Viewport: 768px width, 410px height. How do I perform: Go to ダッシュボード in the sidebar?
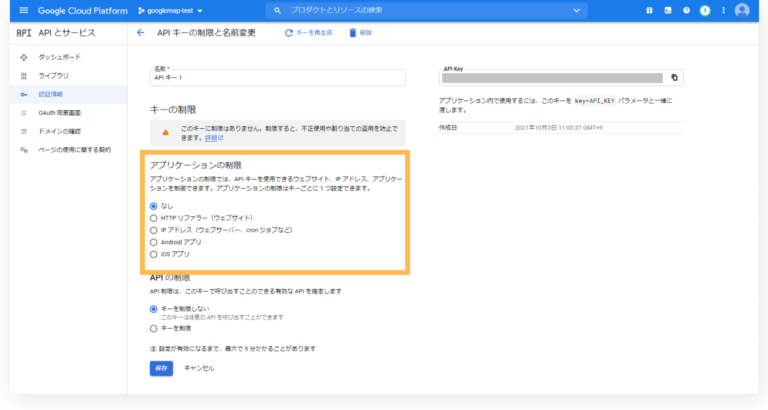coord(60,57)
